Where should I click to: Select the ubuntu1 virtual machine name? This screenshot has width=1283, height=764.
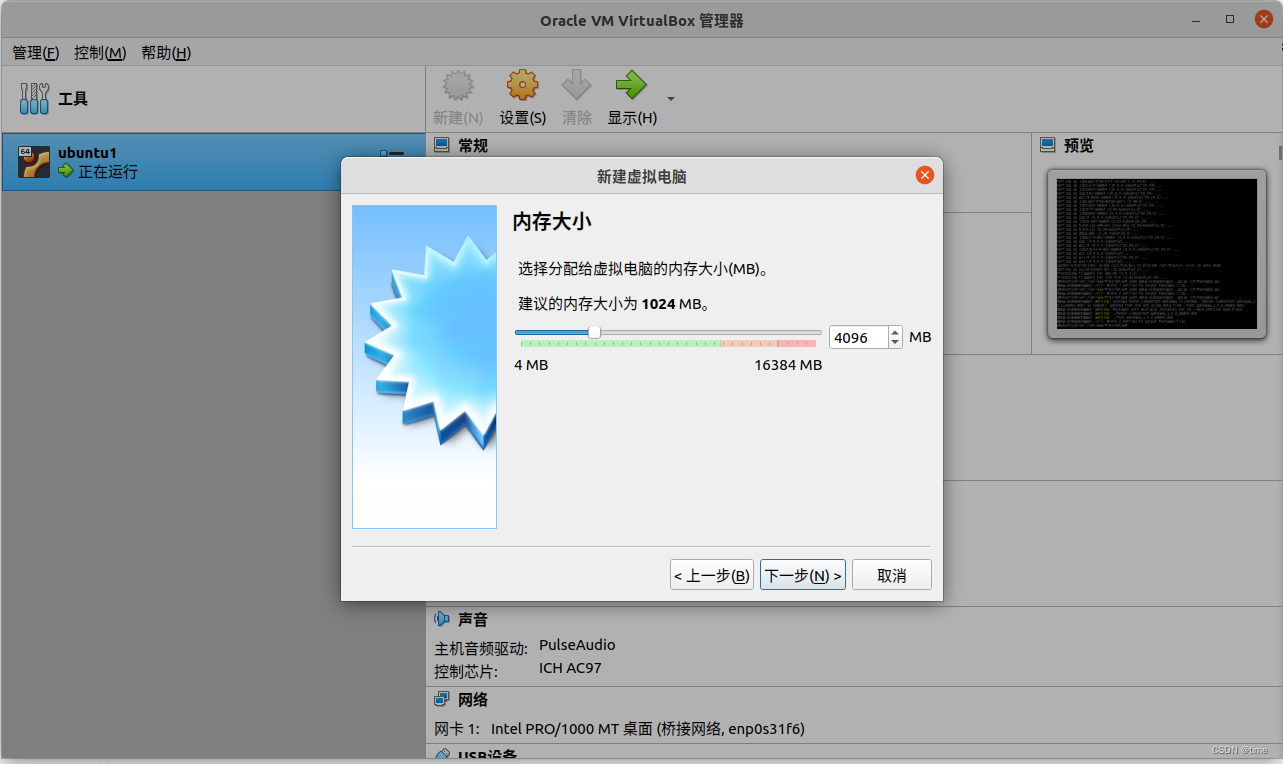tap(88, 153)
